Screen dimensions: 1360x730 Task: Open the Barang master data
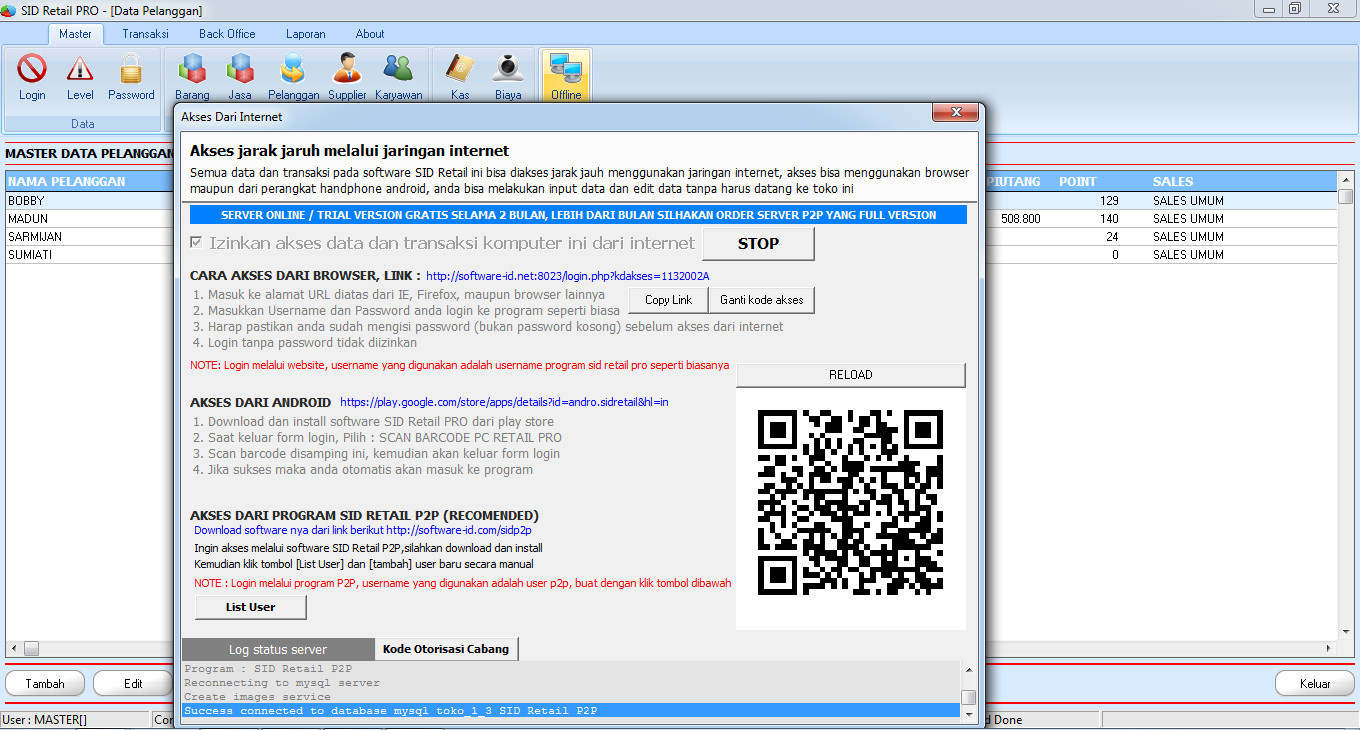point(192,76)
